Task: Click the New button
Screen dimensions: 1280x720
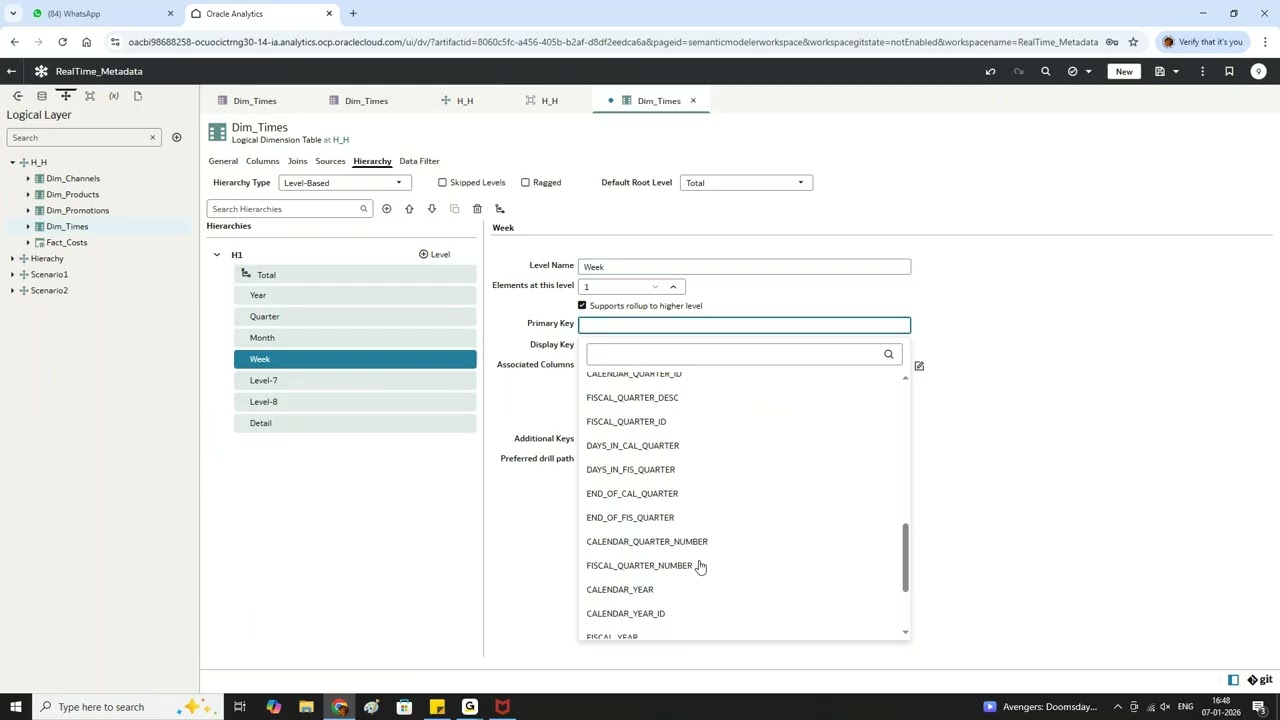Action: pyautogui.click(x=1124, y=71)
